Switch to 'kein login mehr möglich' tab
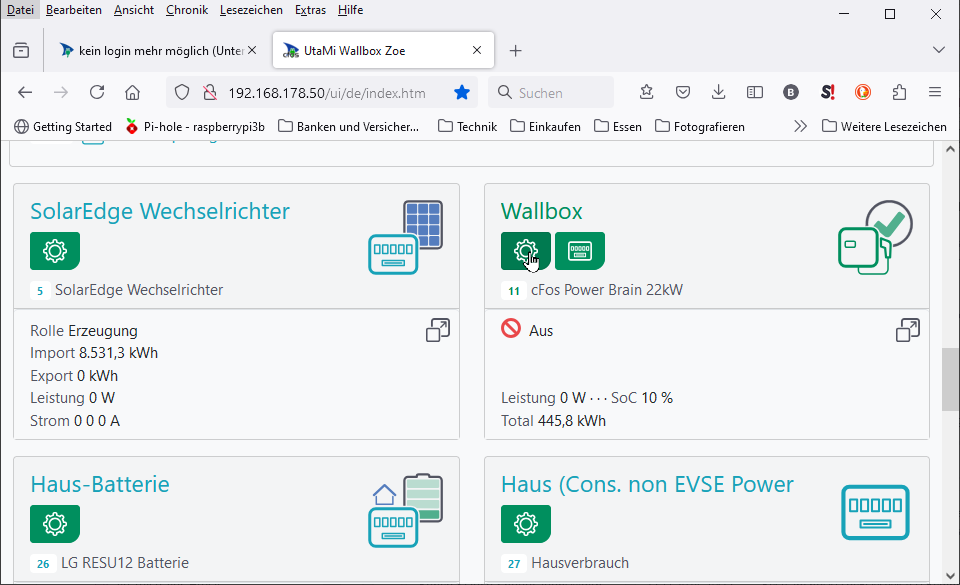Image resolution: width=960 pixels, height=585 pixels. tap(158, 50)
